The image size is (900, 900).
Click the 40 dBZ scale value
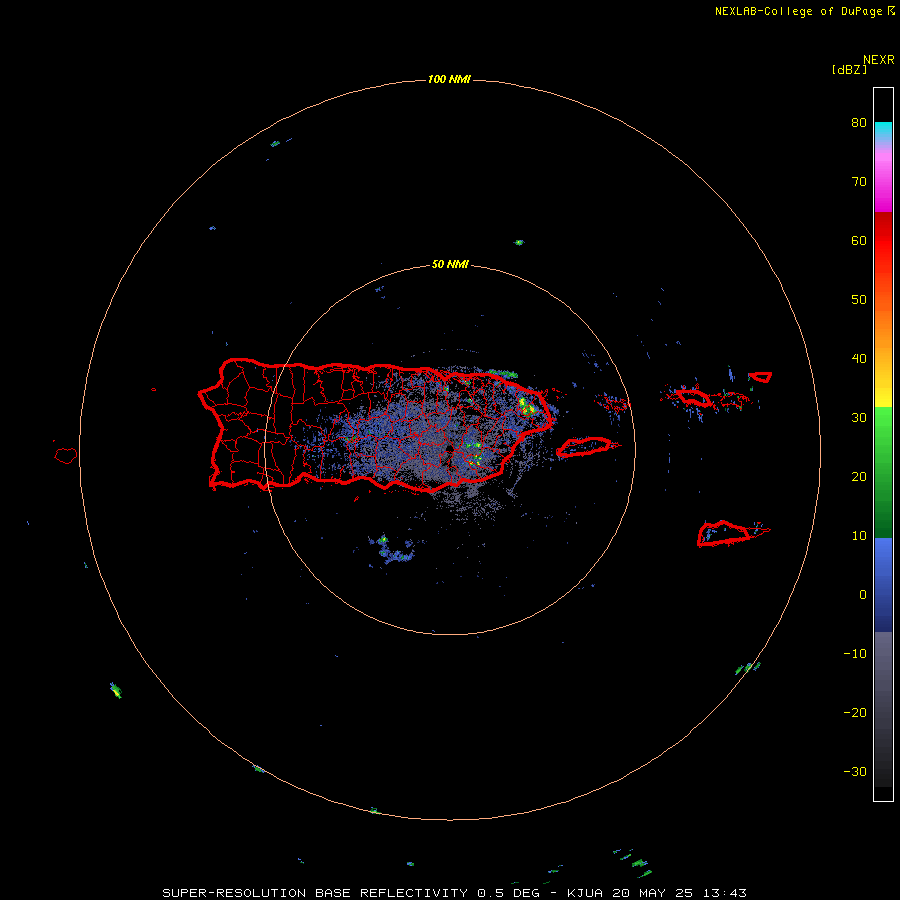(x=859, y=359)
